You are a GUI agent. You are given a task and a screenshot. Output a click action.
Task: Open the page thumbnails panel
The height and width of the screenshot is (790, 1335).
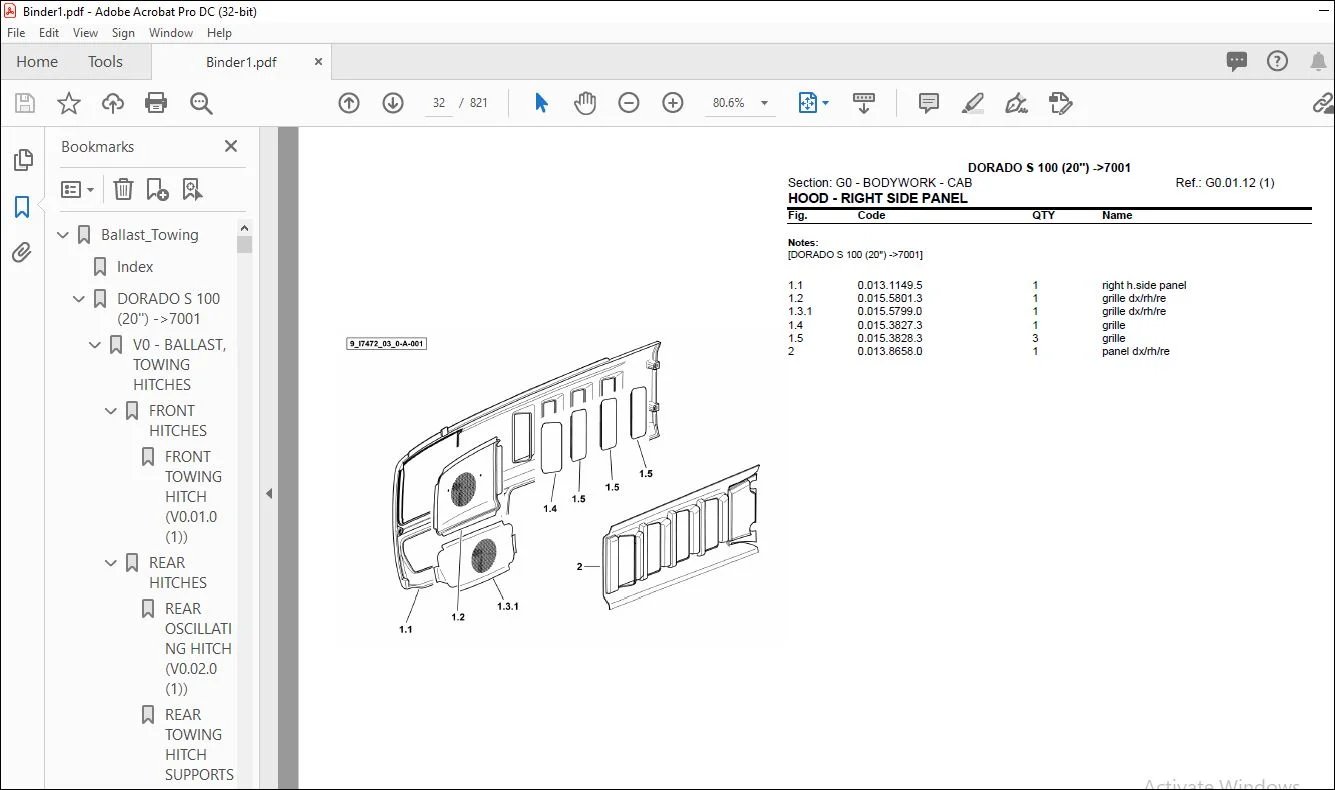click(x=22, y=161)
